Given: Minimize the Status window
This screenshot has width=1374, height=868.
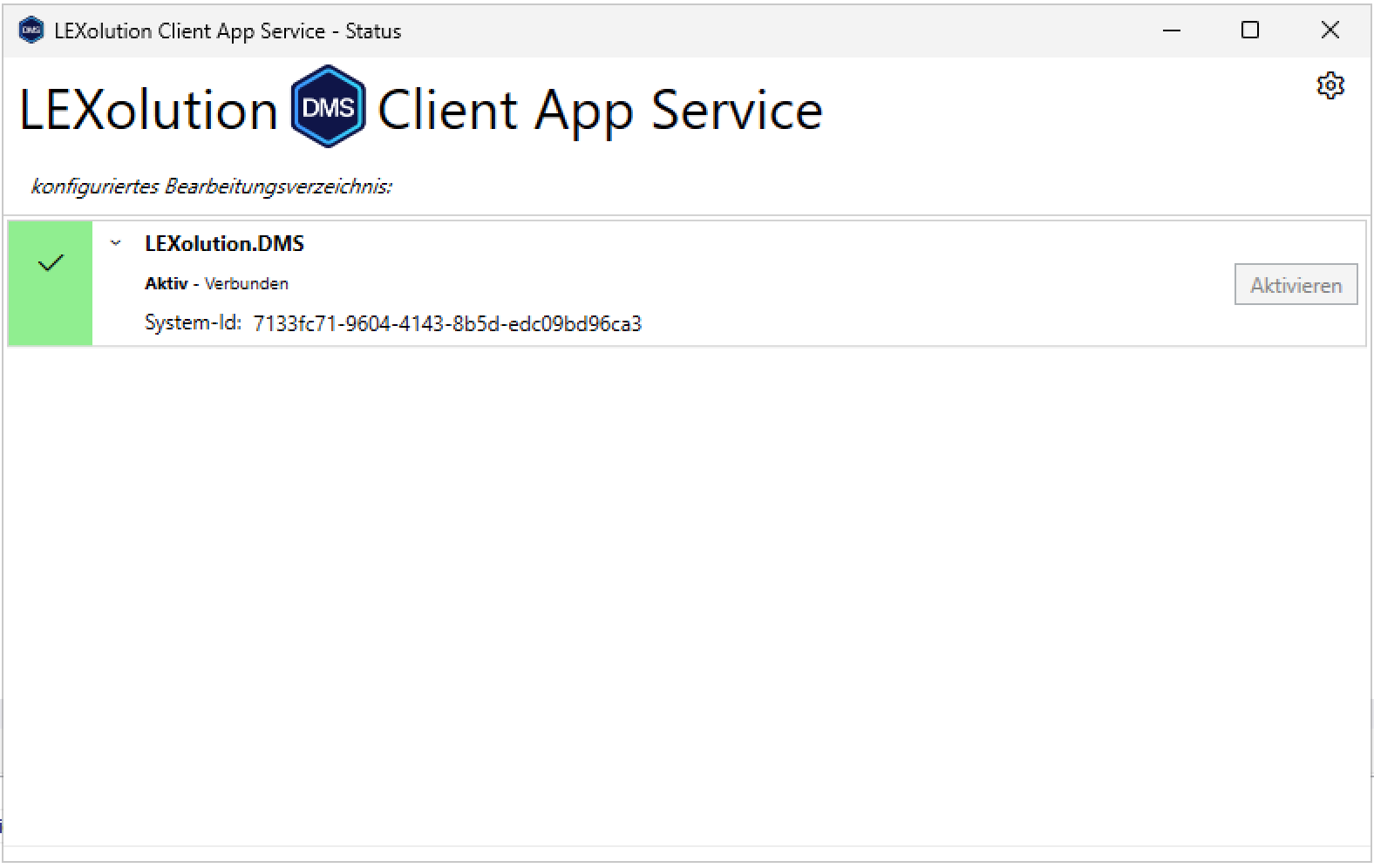Looking at the screenshot, I should tap(1172, 31).
